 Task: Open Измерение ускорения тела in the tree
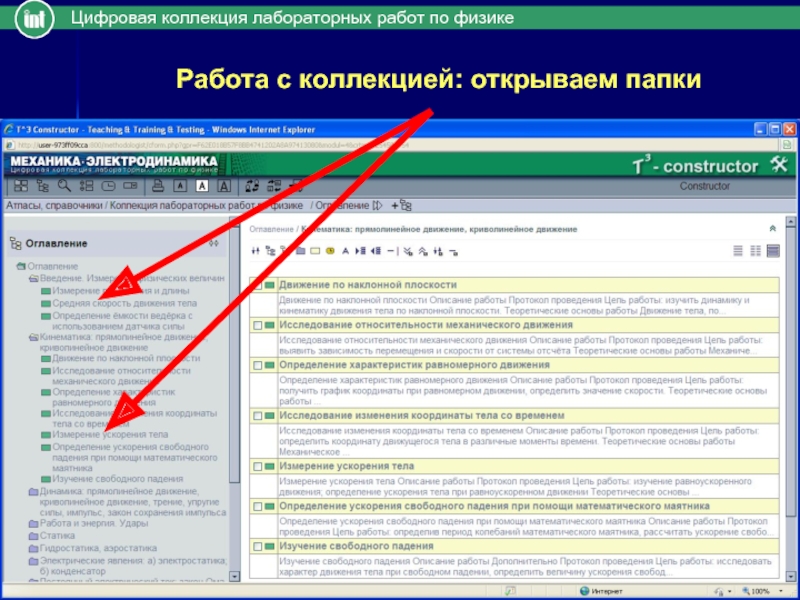pos(110,435)
